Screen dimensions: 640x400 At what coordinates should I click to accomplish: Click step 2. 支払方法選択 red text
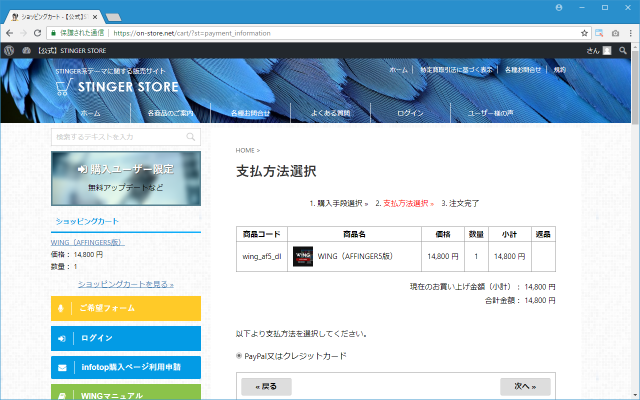coord(404,203)
